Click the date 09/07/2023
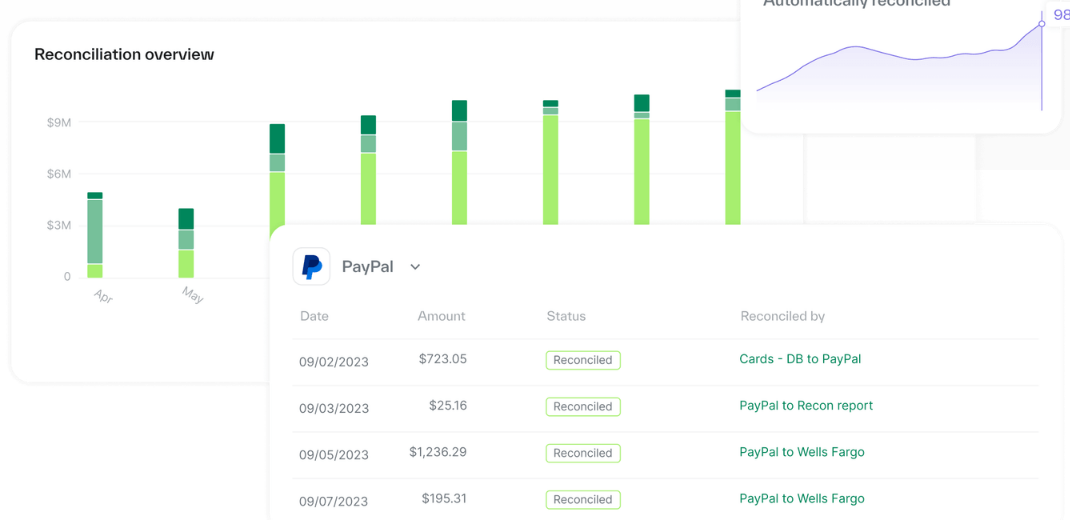The width and height of the screenshot is (1070, 520). 334,501
